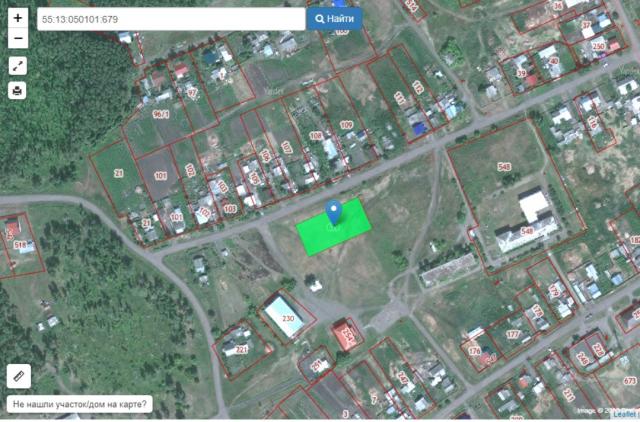Select parcel labeled 116
Image resolution: width=640 pixels, height=422 pixels.
point(592,122)
